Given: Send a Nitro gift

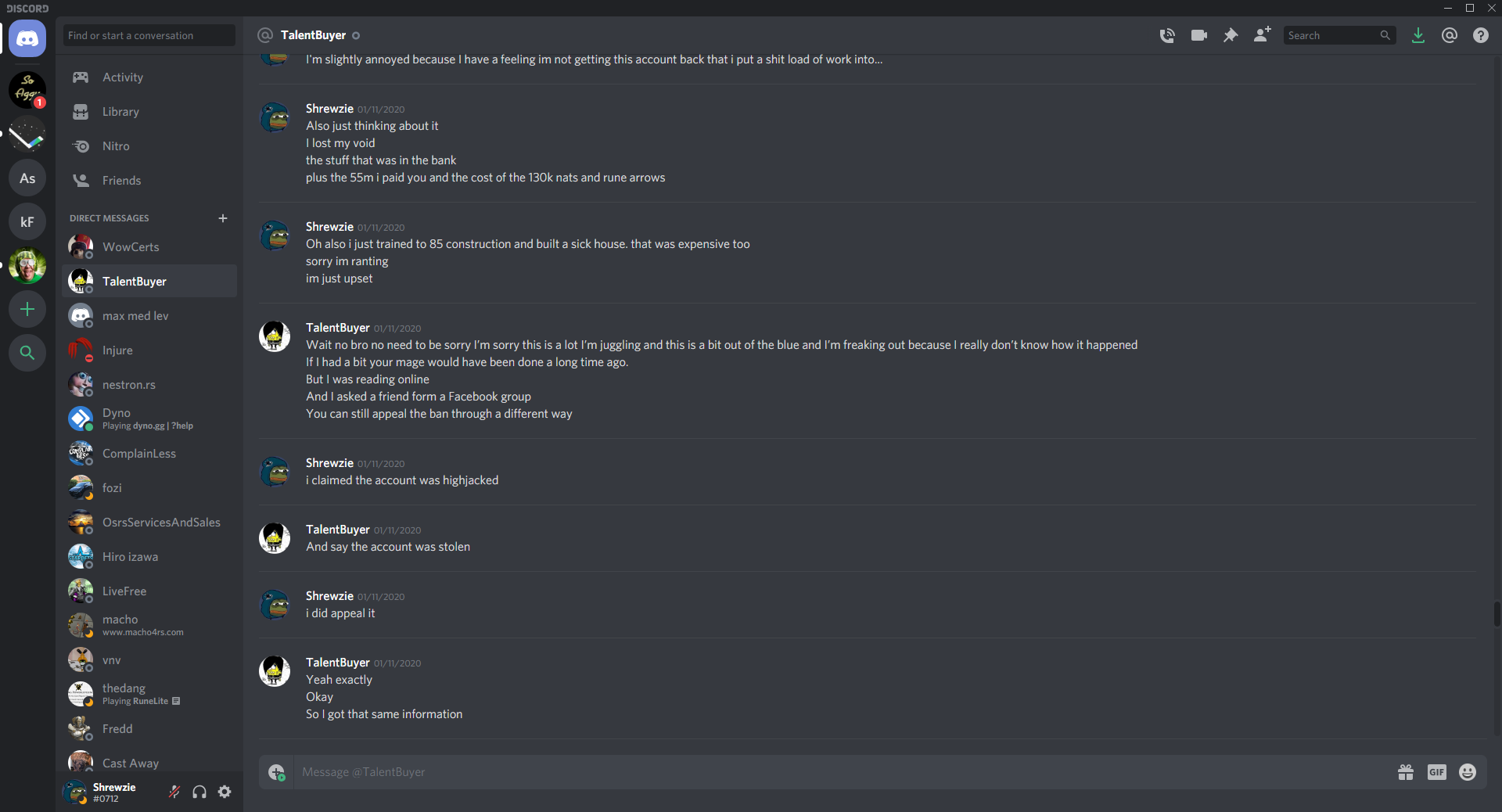Looking at the screenshot, I should click(1406, 772).
